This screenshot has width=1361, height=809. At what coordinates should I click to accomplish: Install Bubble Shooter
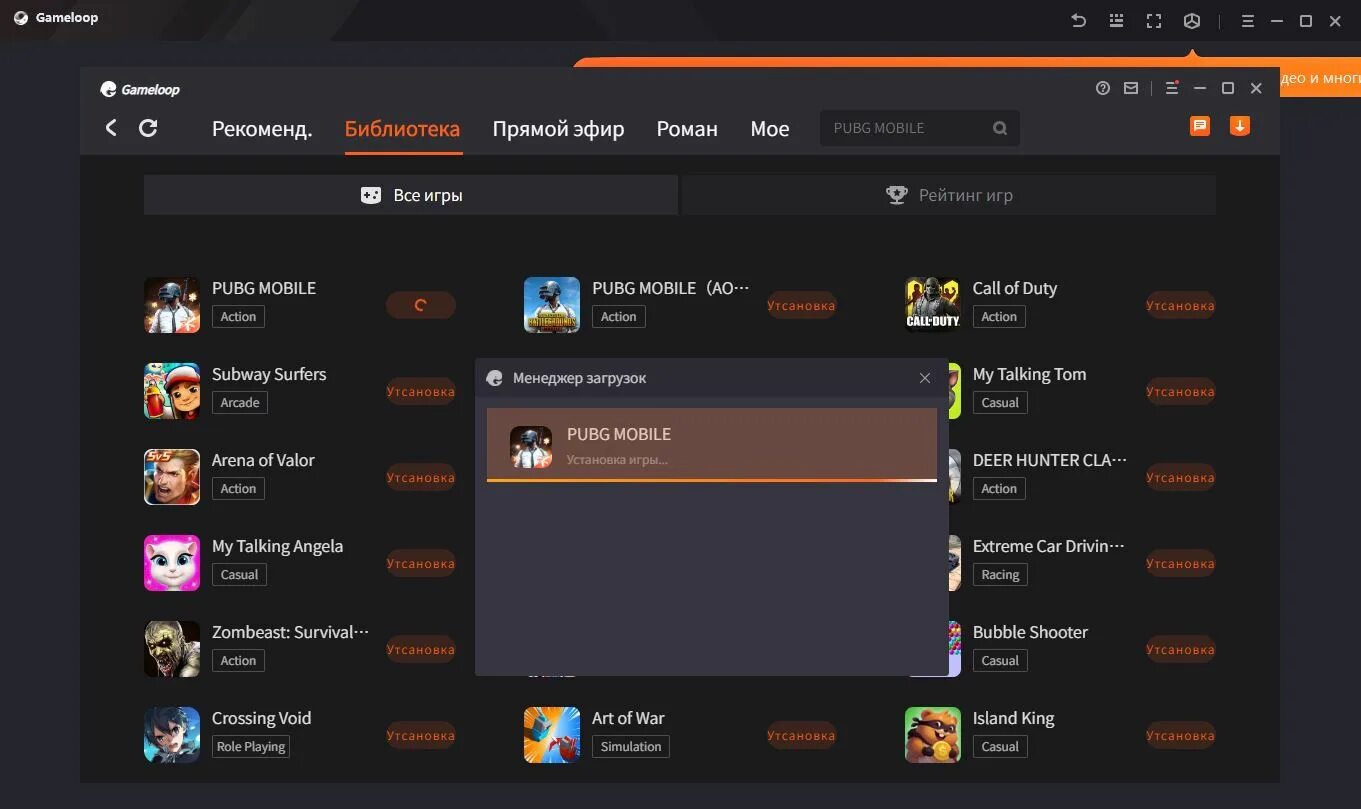tap(1181, 650)
